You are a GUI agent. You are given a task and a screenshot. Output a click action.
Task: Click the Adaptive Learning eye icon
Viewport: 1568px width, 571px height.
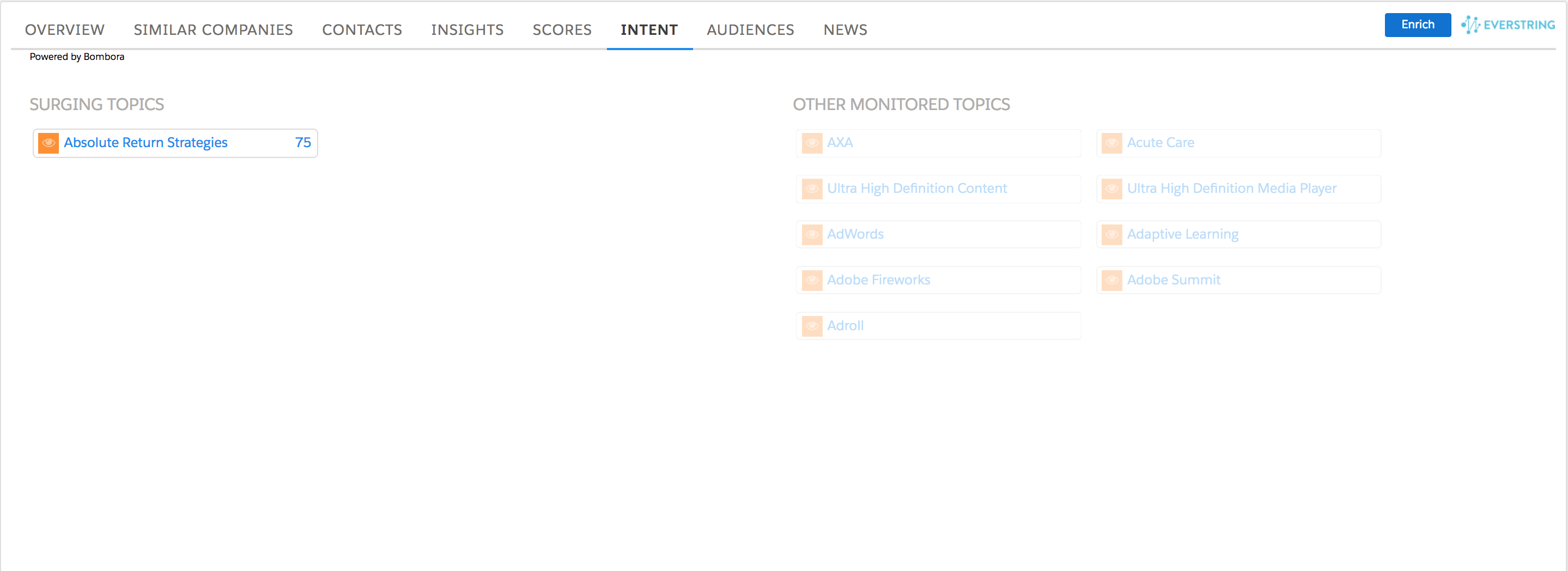1111,234
